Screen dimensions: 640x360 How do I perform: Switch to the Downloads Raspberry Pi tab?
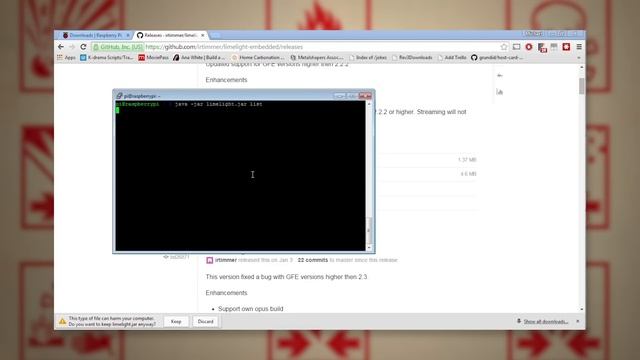point(95,36)
